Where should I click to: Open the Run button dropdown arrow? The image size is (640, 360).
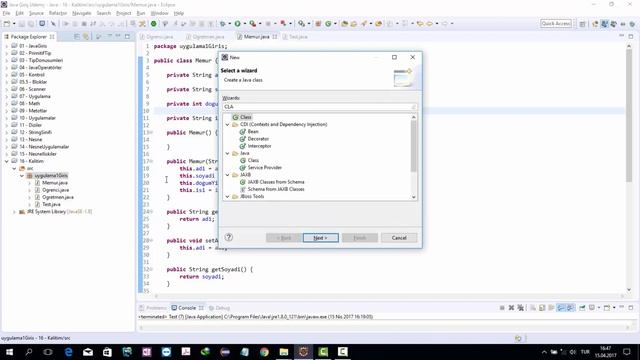coord(244,24)
